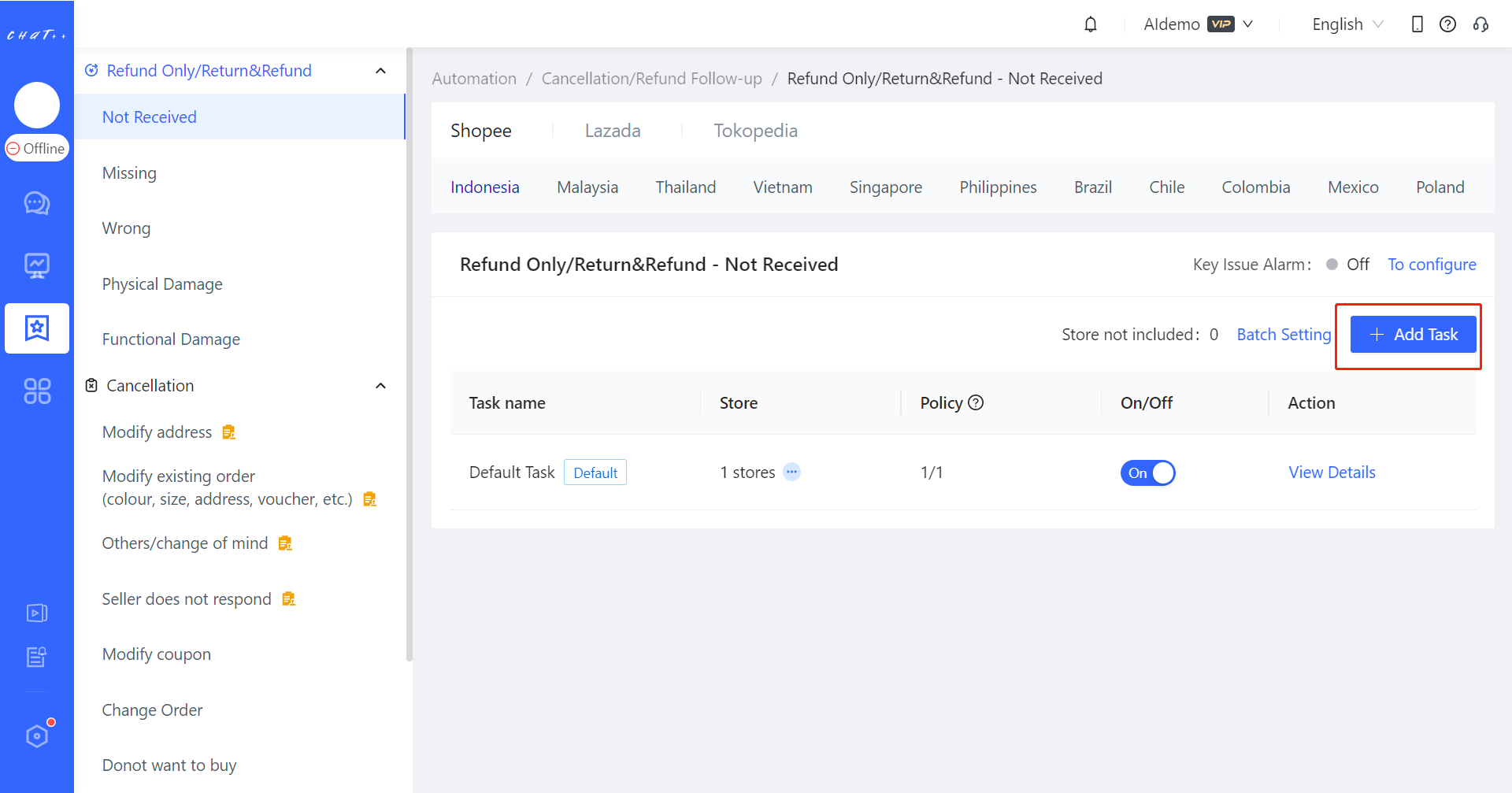Click the Offline status indicator
1512x793 pixels.
37,148
